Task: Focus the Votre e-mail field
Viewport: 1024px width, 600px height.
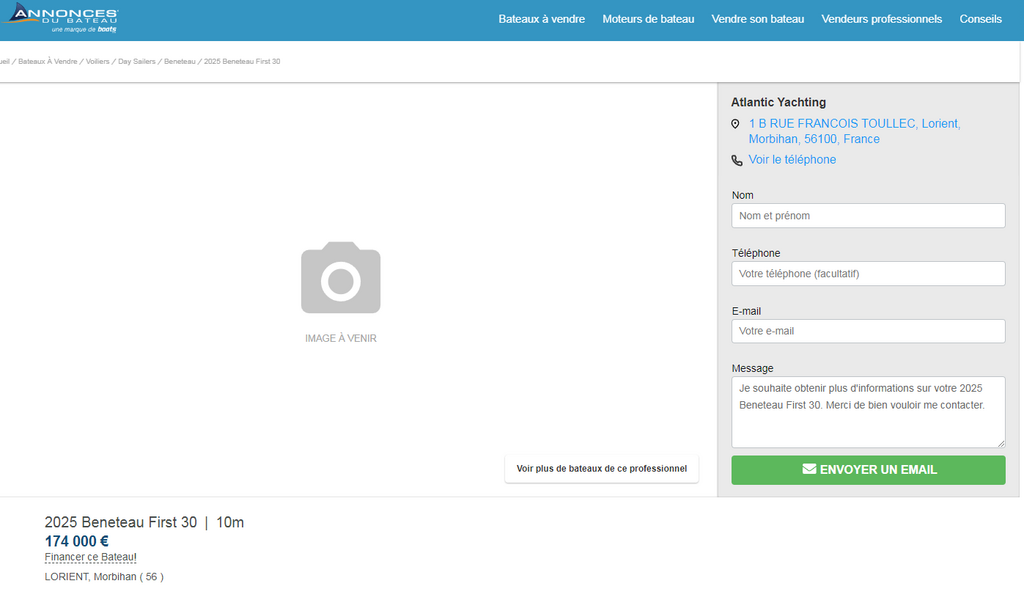Action: pos(868,331)
